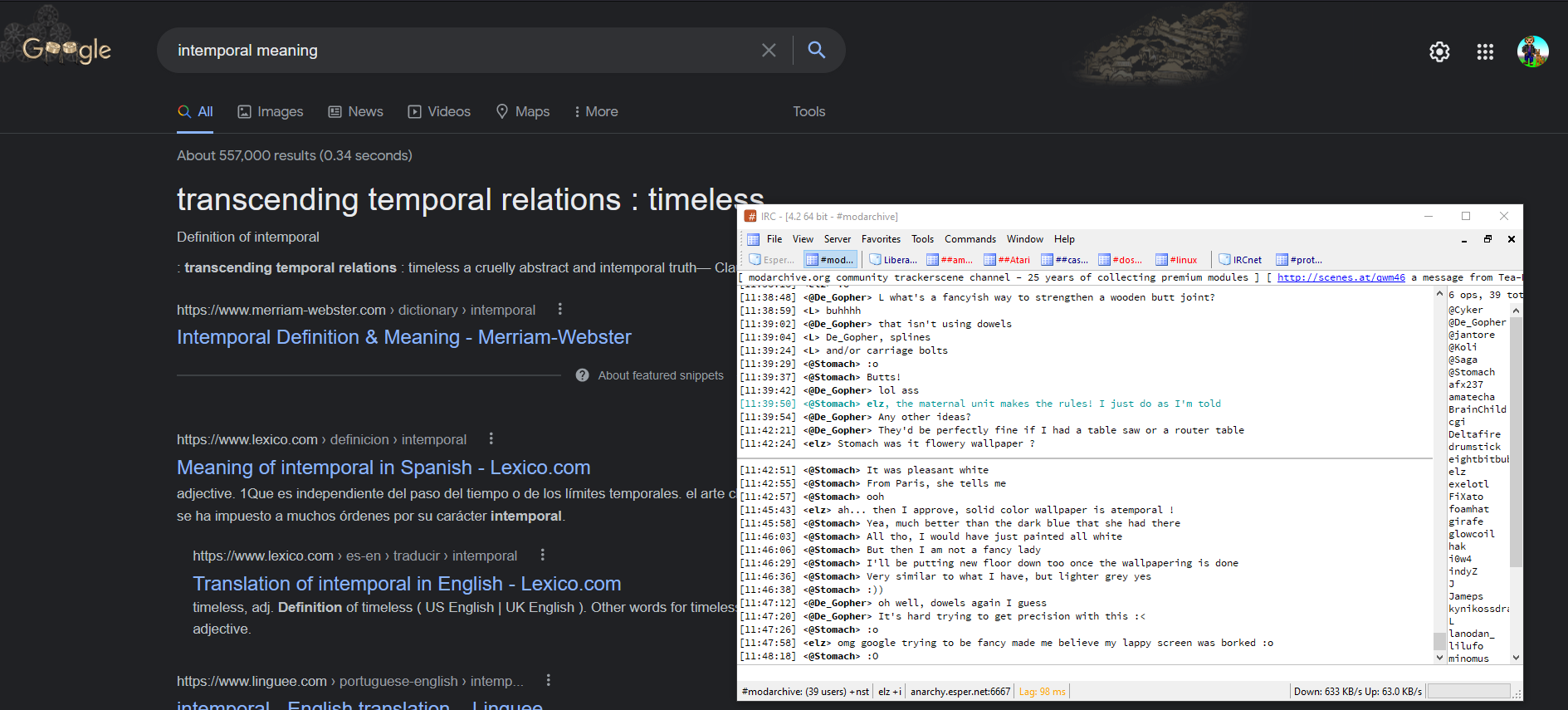Screen dimensions: 1568x710
Task: Open IRC File menu
Action: pos(774,239)
